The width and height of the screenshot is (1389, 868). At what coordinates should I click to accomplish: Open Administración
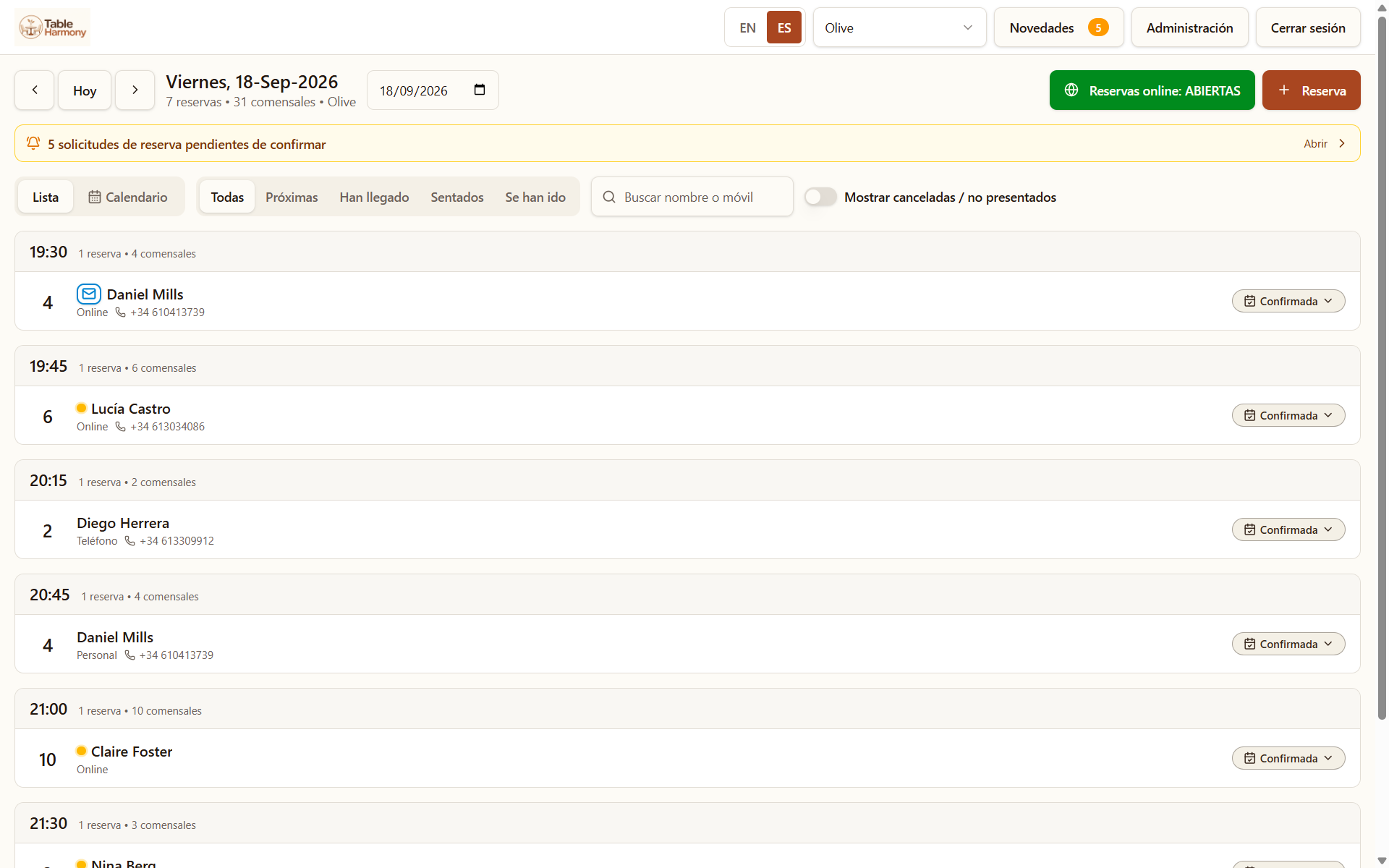point(1189,27)
